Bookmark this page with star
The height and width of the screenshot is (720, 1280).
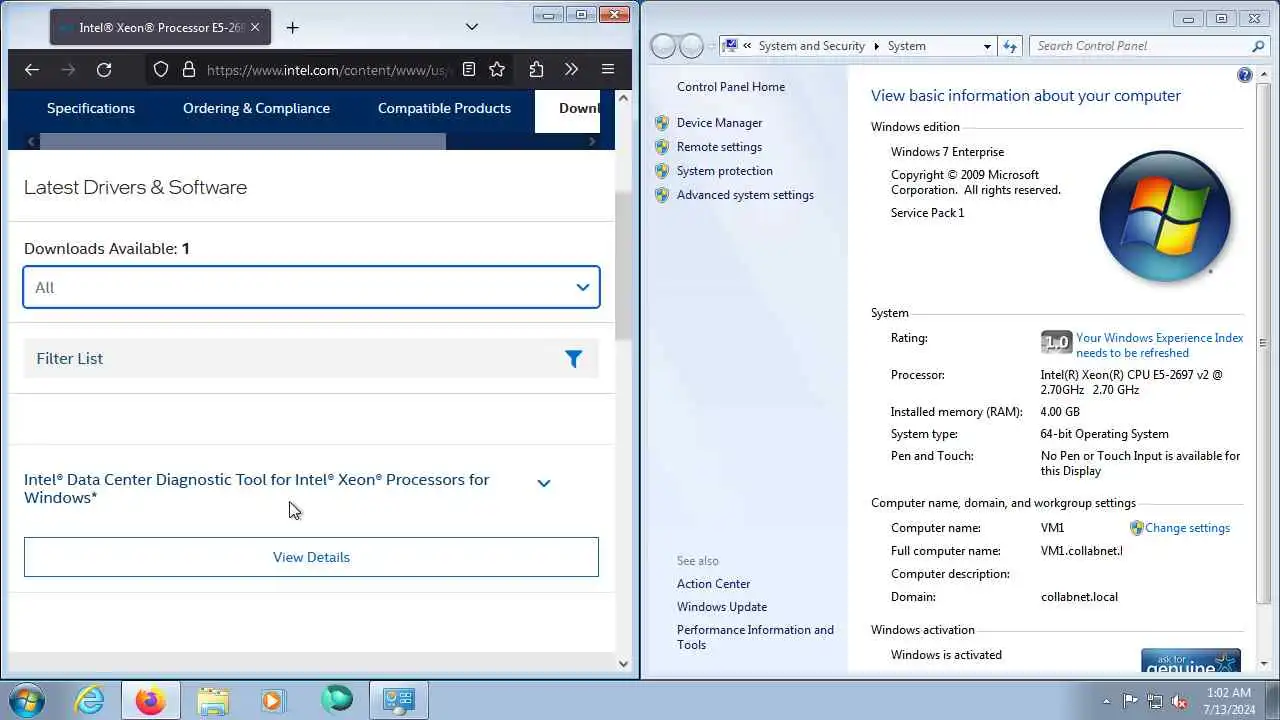[497, 70]
